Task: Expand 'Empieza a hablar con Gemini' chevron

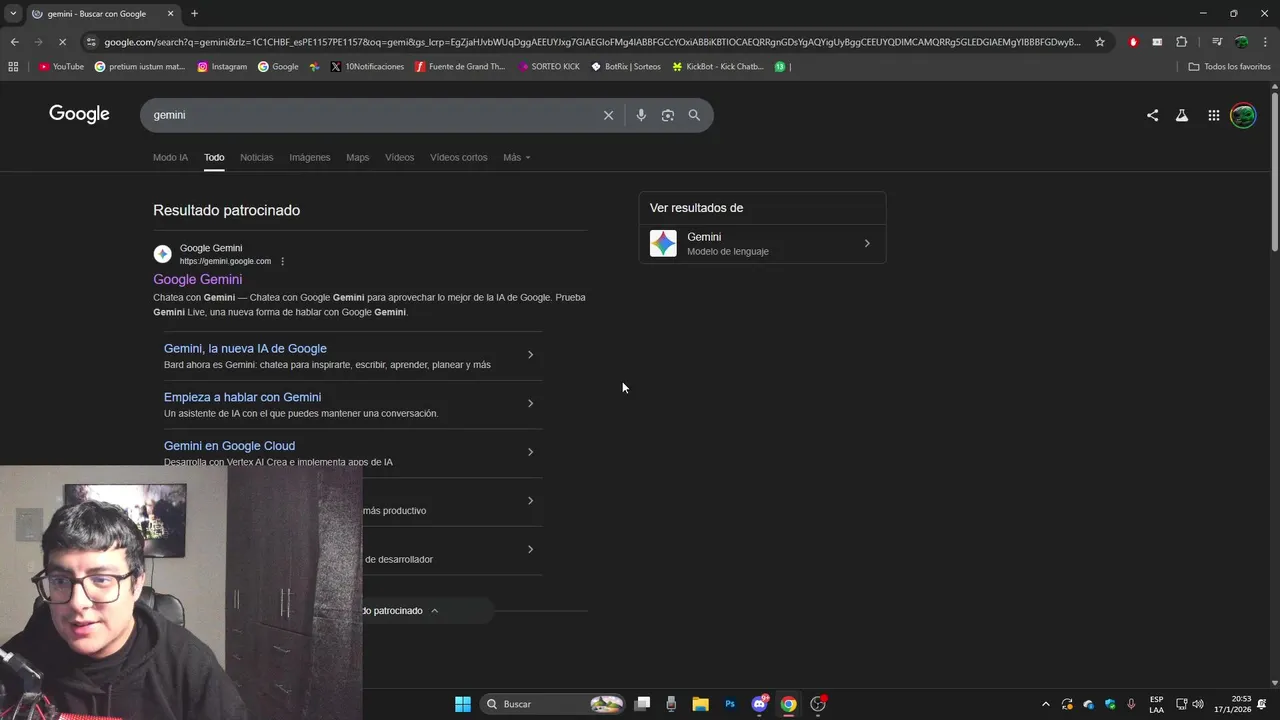Action: tap(530, 403)
